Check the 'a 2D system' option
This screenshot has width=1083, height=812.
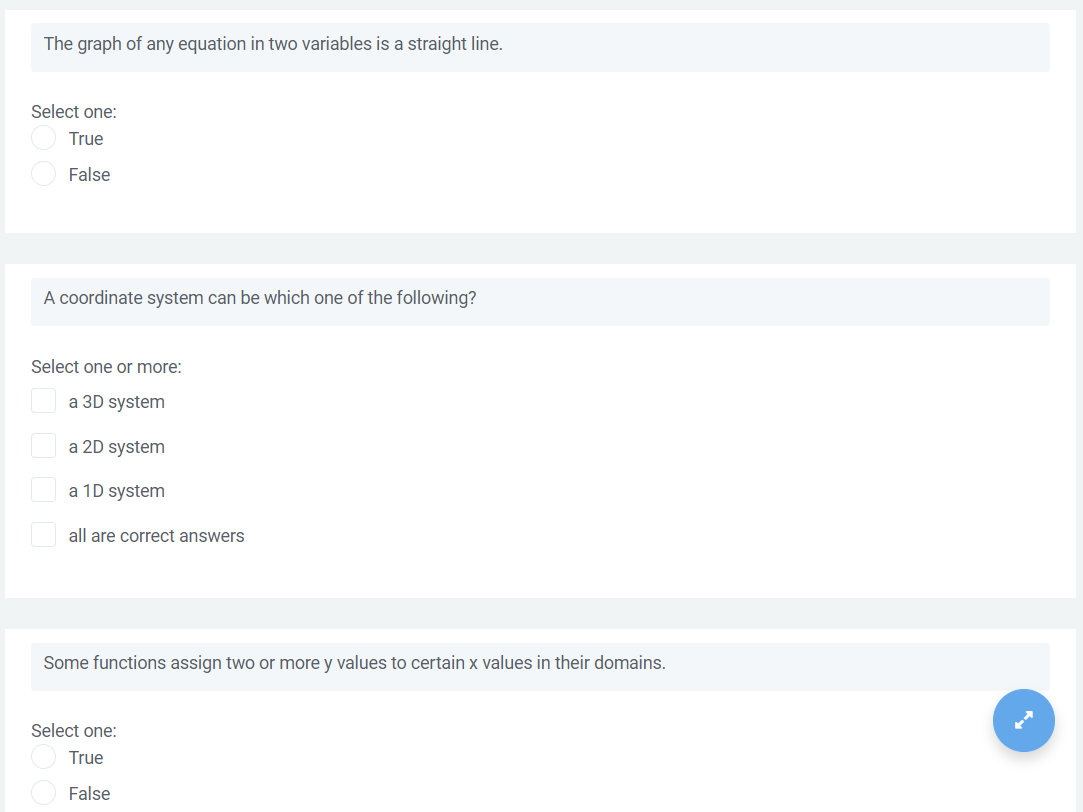(x=43, y=445)
